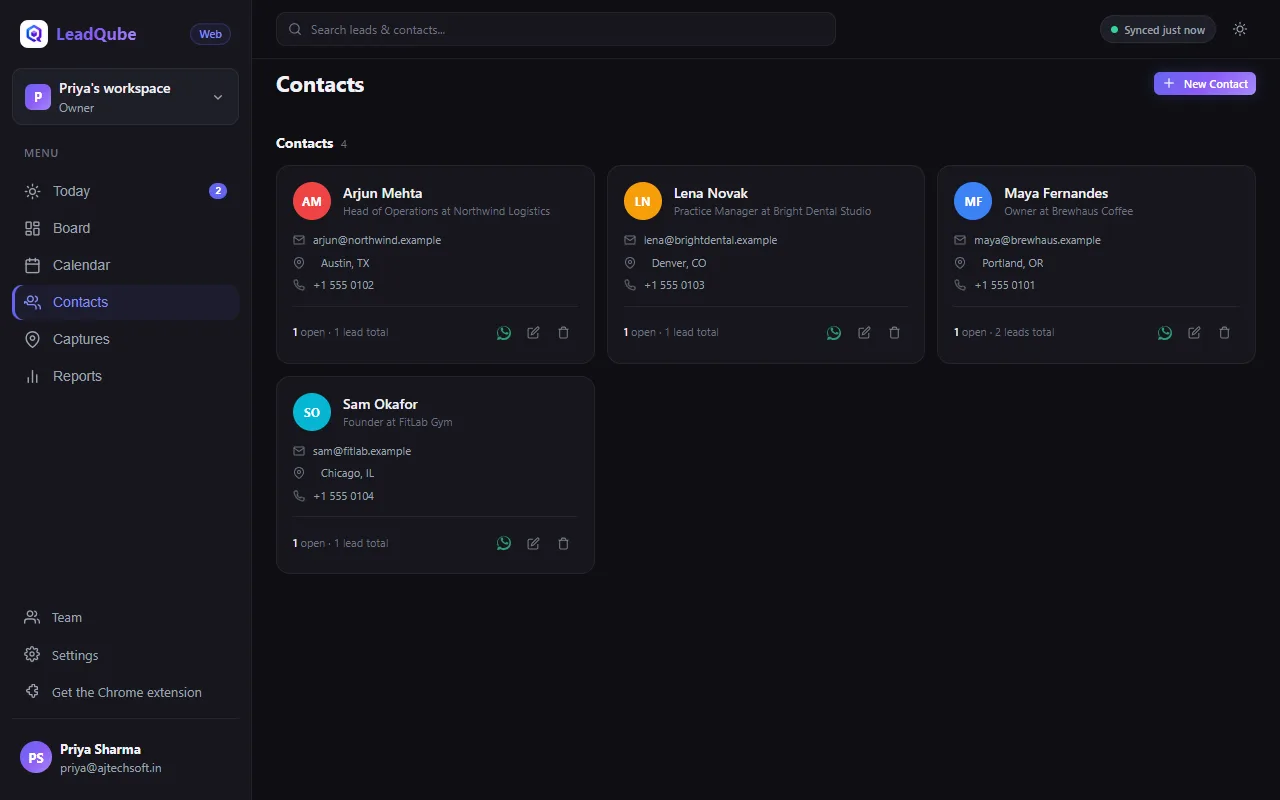
Task: Edit the Arjun Mehta contact
Action: click(534, 332)
